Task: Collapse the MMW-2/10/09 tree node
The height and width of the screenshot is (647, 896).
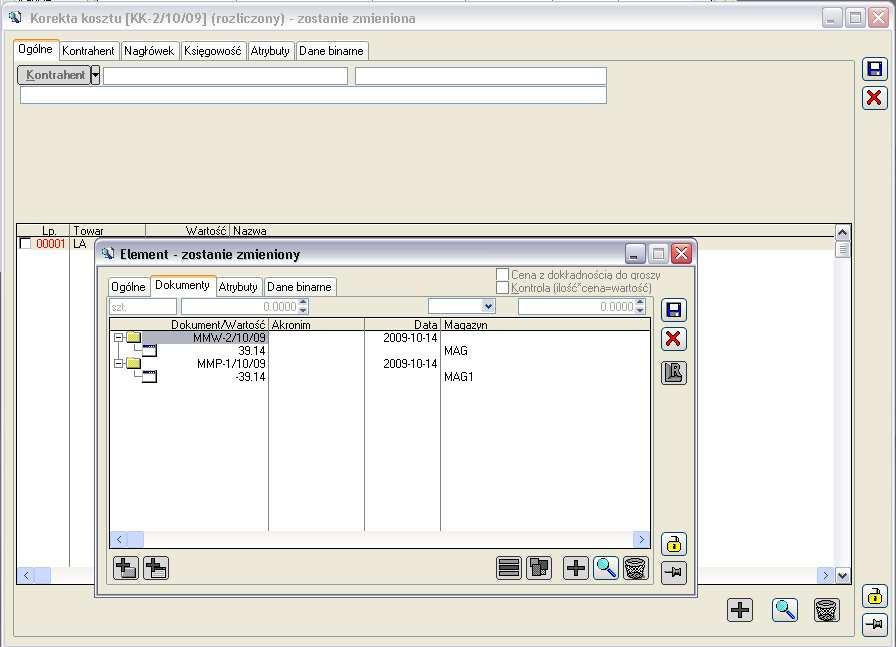Action: (118, 337)
